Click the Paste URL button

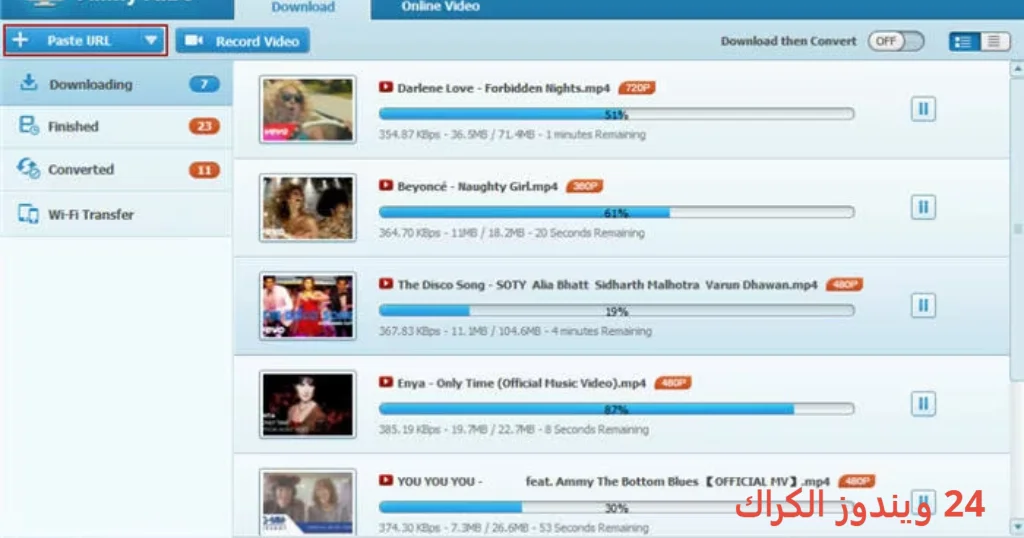86,40
